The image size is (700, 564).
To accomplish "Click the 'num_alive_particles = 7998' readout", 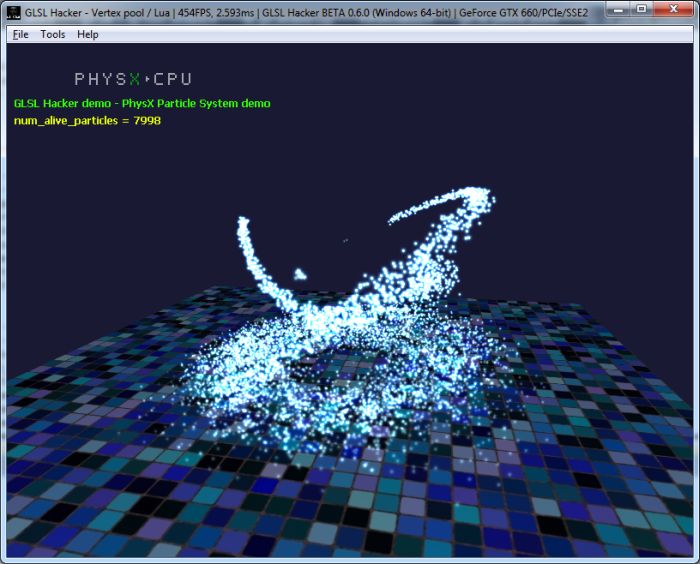I will [x=87, y=121].
